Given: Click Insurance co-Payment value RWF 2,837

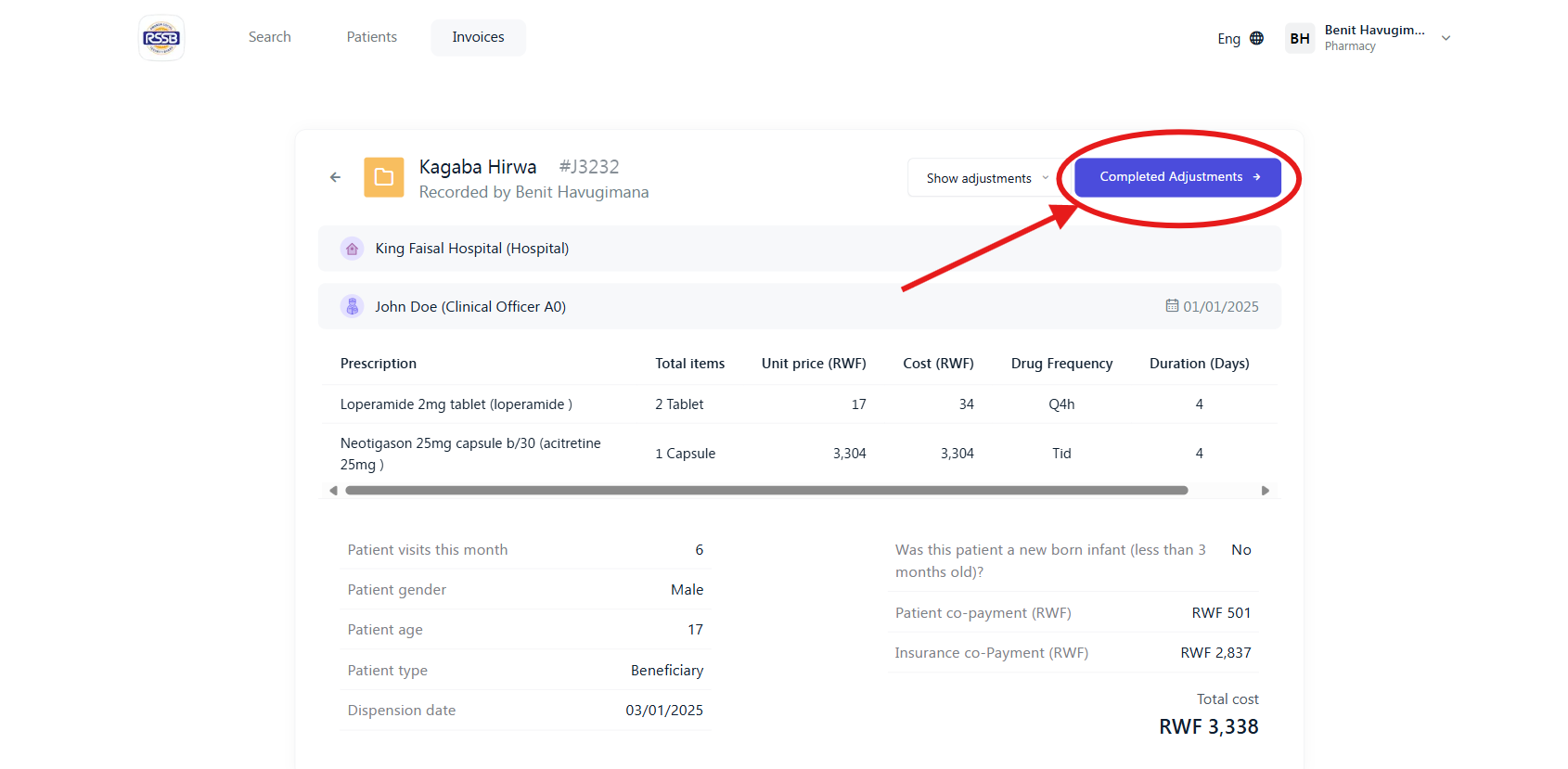Looking at the screenshot, I should 1216,653.
